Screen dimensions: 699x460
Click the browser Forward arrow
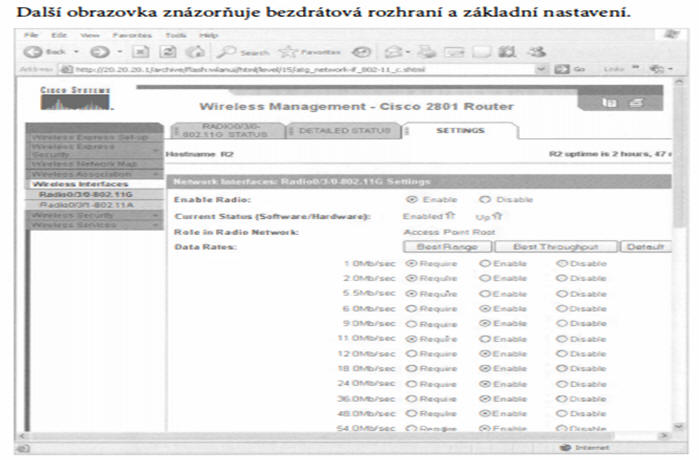click(99, 52)
